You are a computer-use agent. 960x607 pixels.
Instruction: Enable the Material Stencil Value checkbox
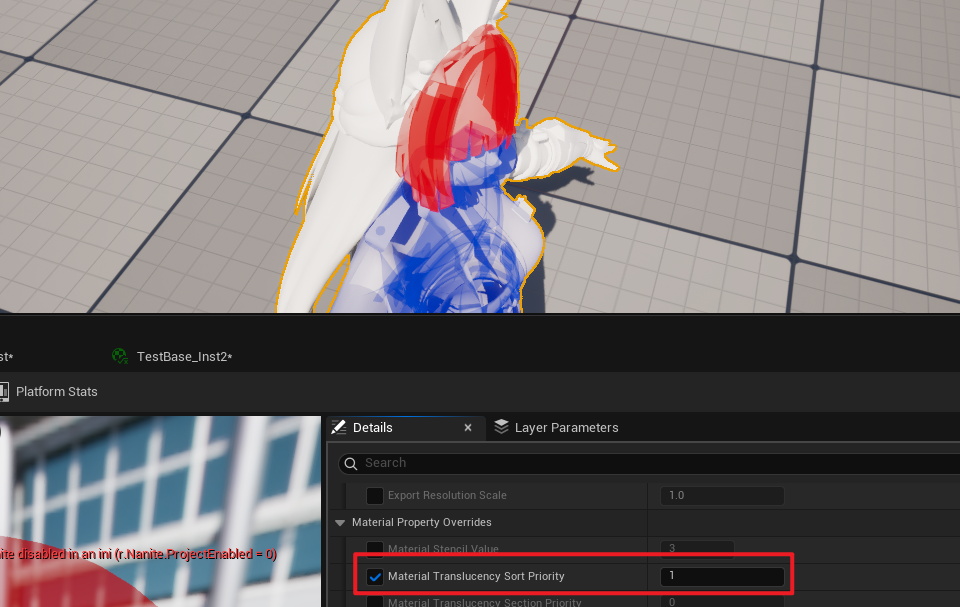375,549
